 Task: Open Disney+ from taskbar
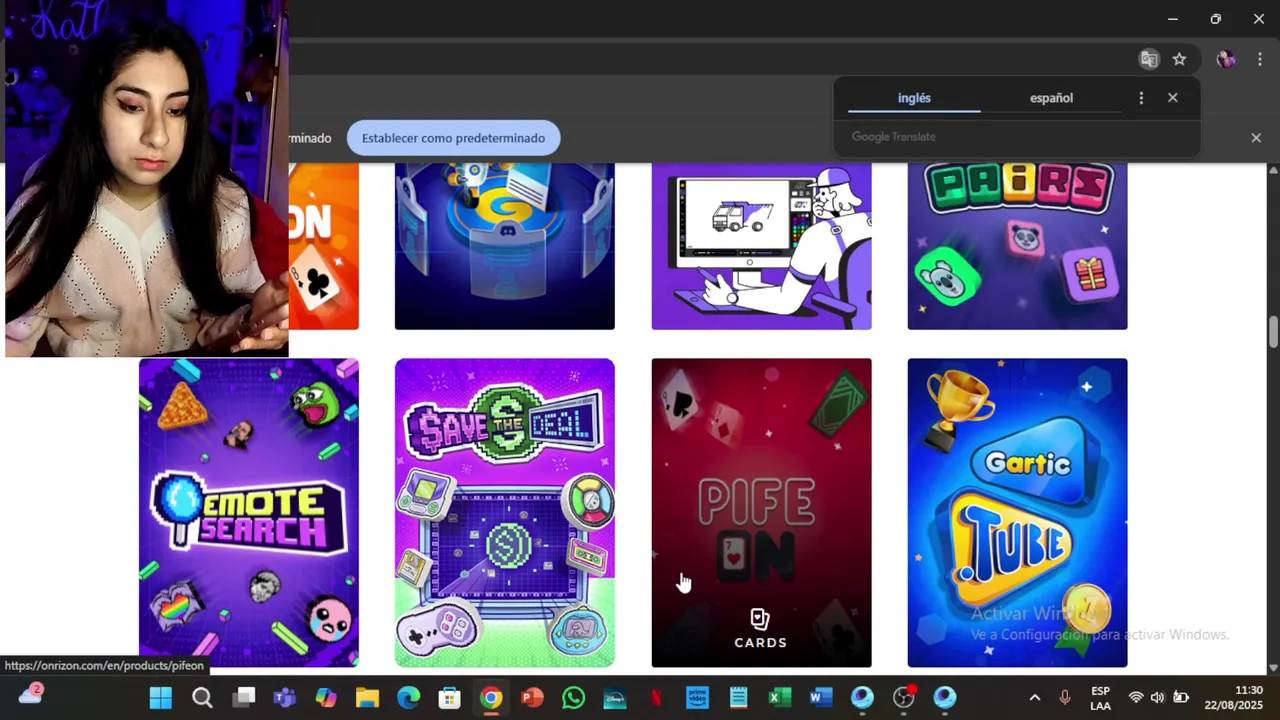tap(615, 697)
